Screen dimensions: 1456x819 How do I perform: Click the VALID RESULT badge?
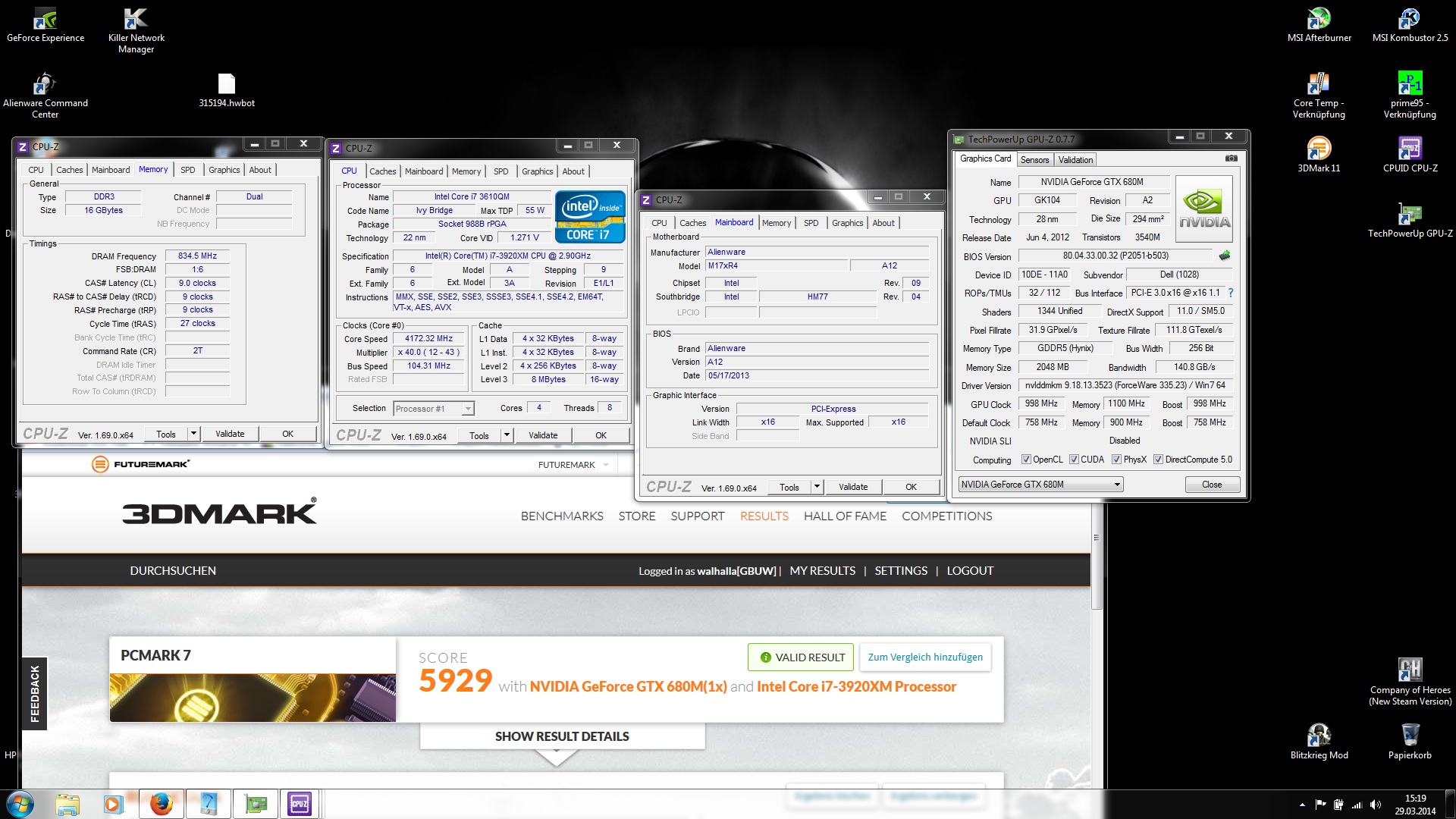[801, 657]
